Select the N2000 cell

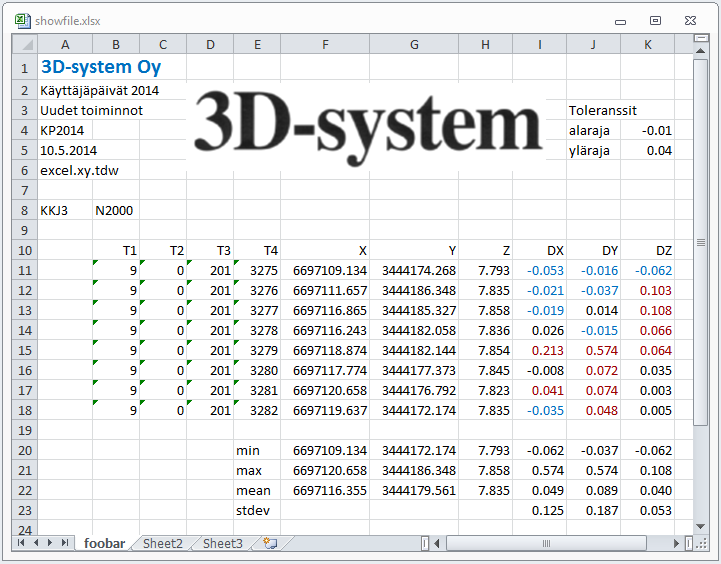(x=116, y=211)
